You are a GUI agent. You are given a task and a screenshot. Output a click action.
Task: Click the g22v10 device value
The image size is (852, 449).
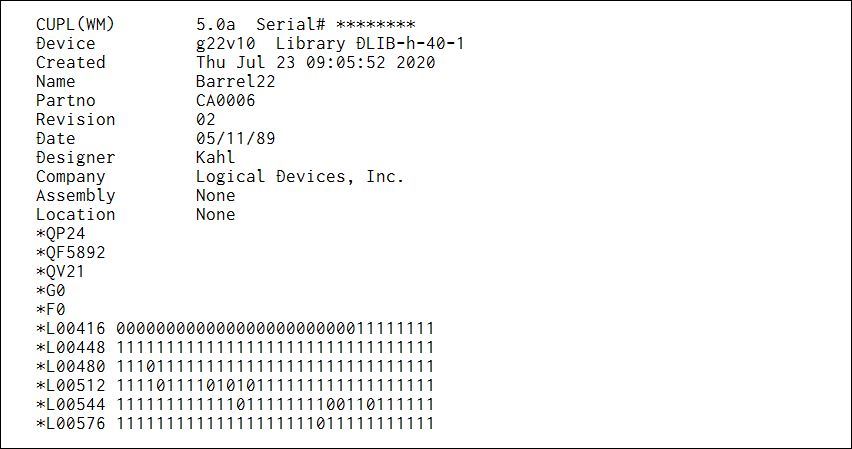(x=225, y=43)
